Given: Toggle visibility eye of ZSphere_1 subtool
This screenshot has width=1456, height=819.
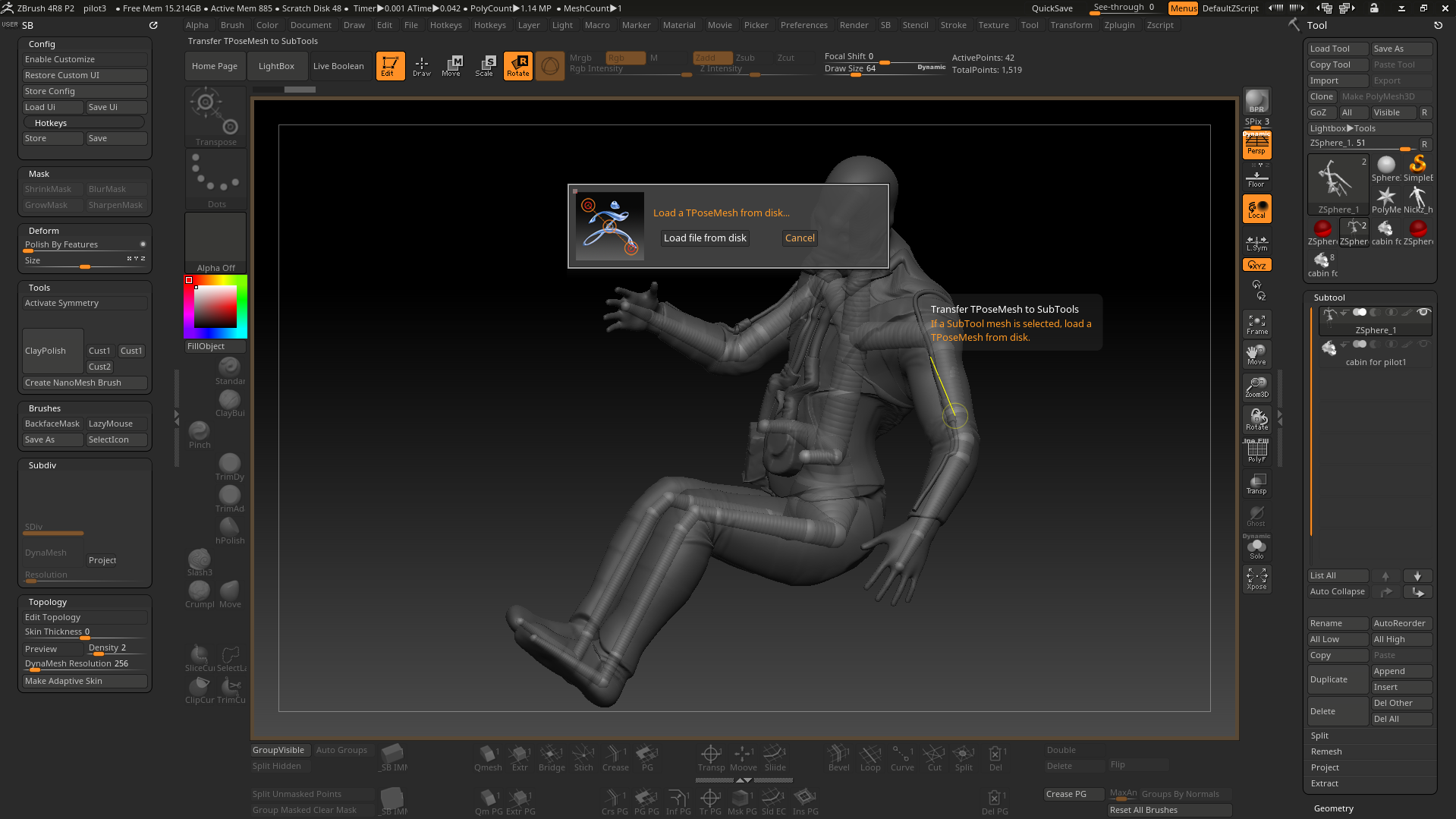Looking at the screenshot, I should point(1424,312).
